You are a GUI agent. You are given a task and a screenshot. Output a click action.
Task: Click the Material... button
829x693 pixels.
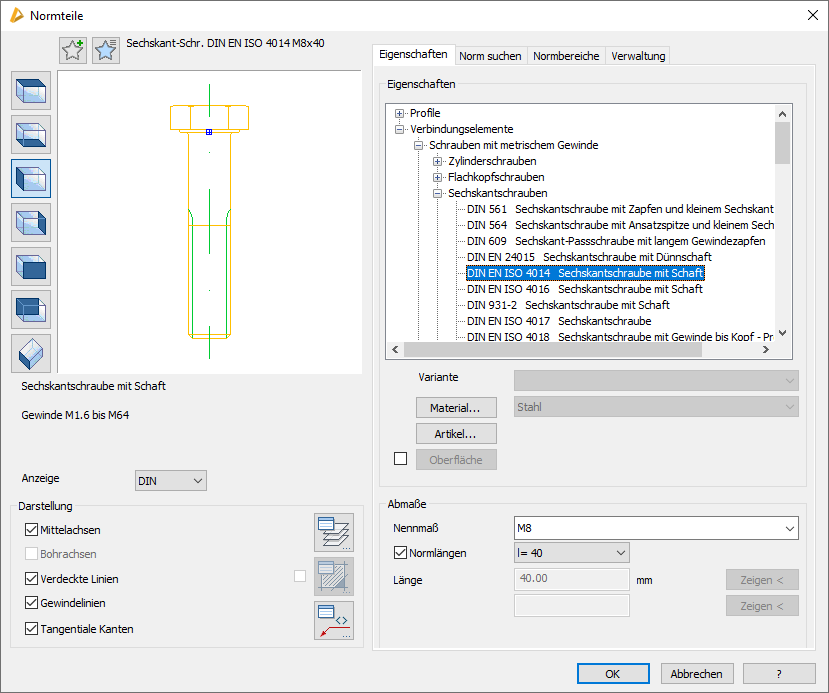(x=456, y=408)
